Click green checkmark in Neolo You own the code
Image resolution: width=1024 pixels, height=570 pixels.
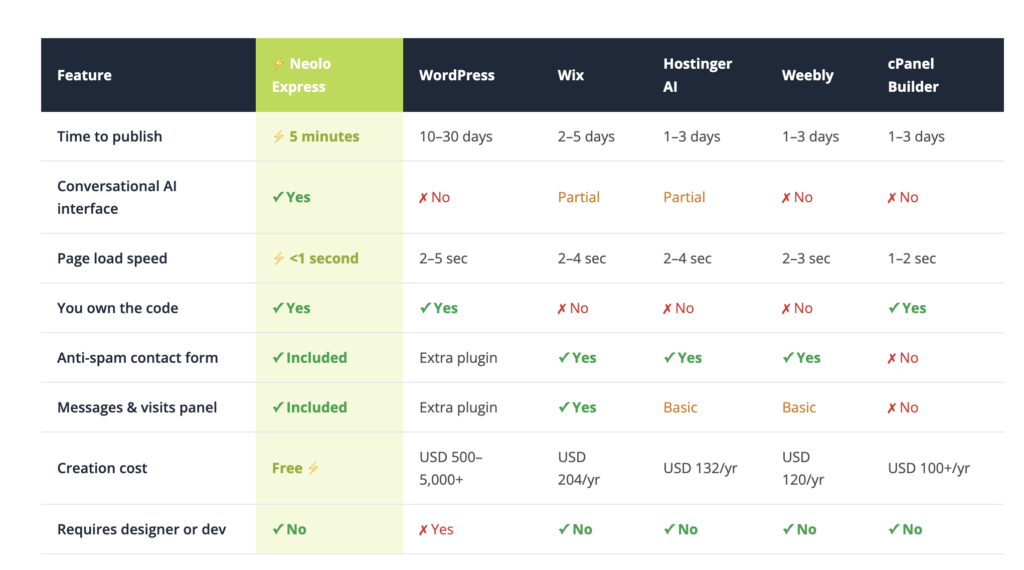coord(278,308)
